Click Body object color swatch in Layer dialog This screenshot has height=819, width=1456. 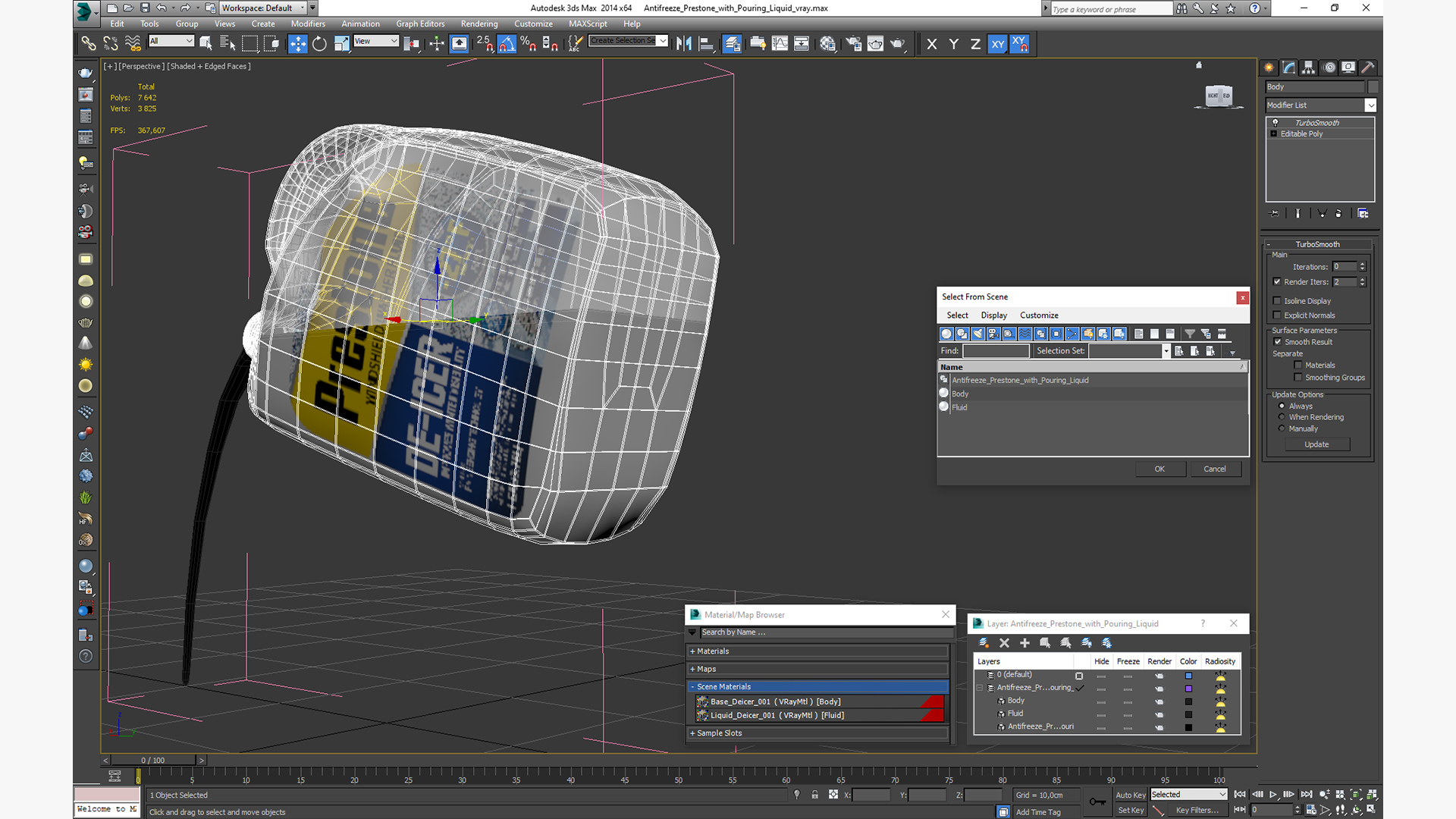coord(1188,701)
